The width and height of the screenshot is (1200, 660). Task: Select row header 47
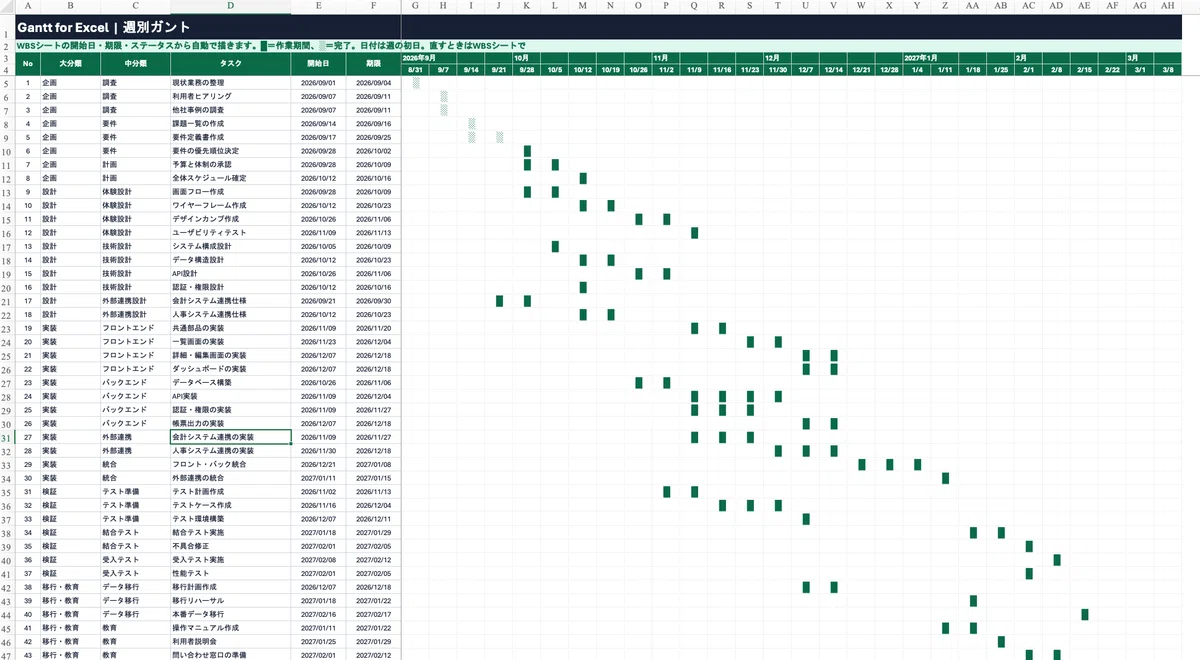(x=7, y=655)
